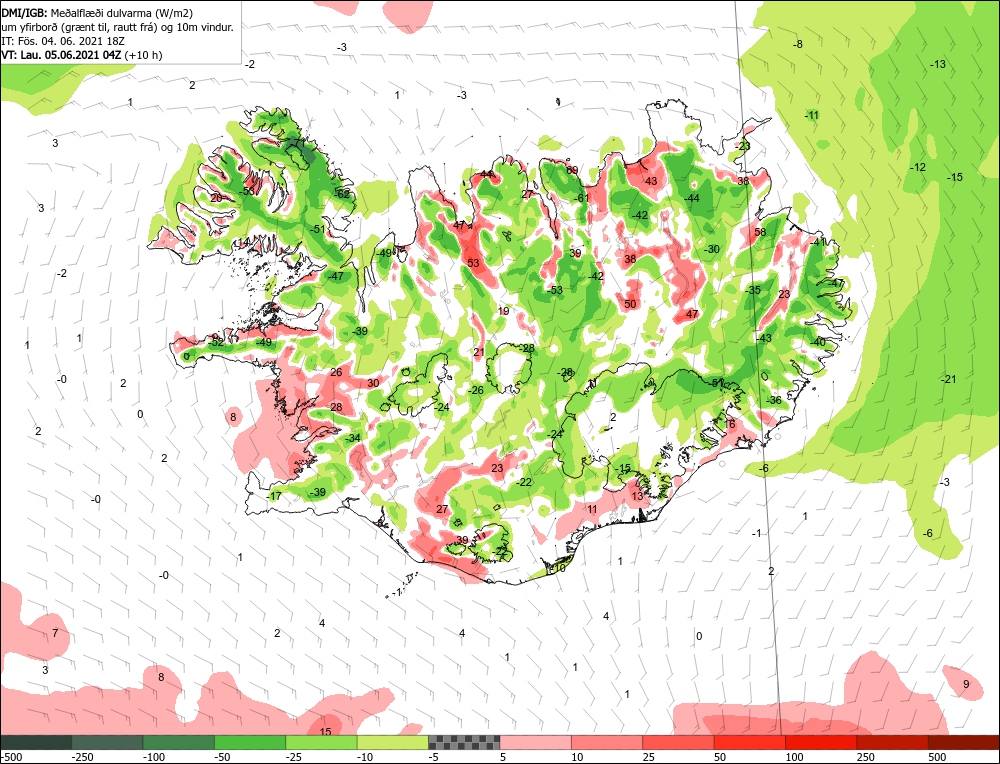Click the map value '-40' in the east fjords
Screen dimensions: 1000x764
click(x=818, y=342)
